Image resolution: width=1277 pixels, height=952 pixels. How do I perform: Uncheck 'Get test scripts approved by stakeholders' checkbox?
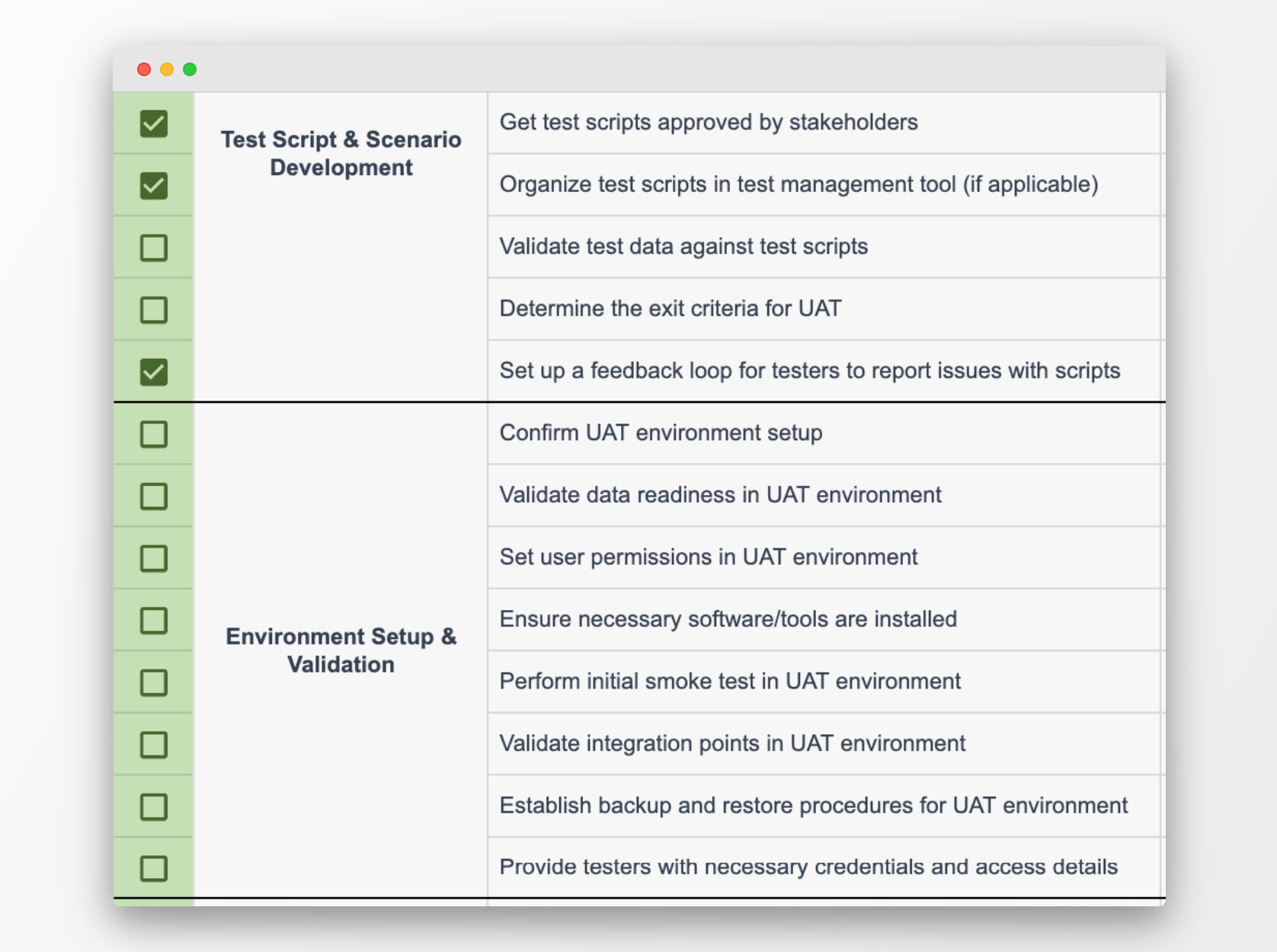pos(153,123)
